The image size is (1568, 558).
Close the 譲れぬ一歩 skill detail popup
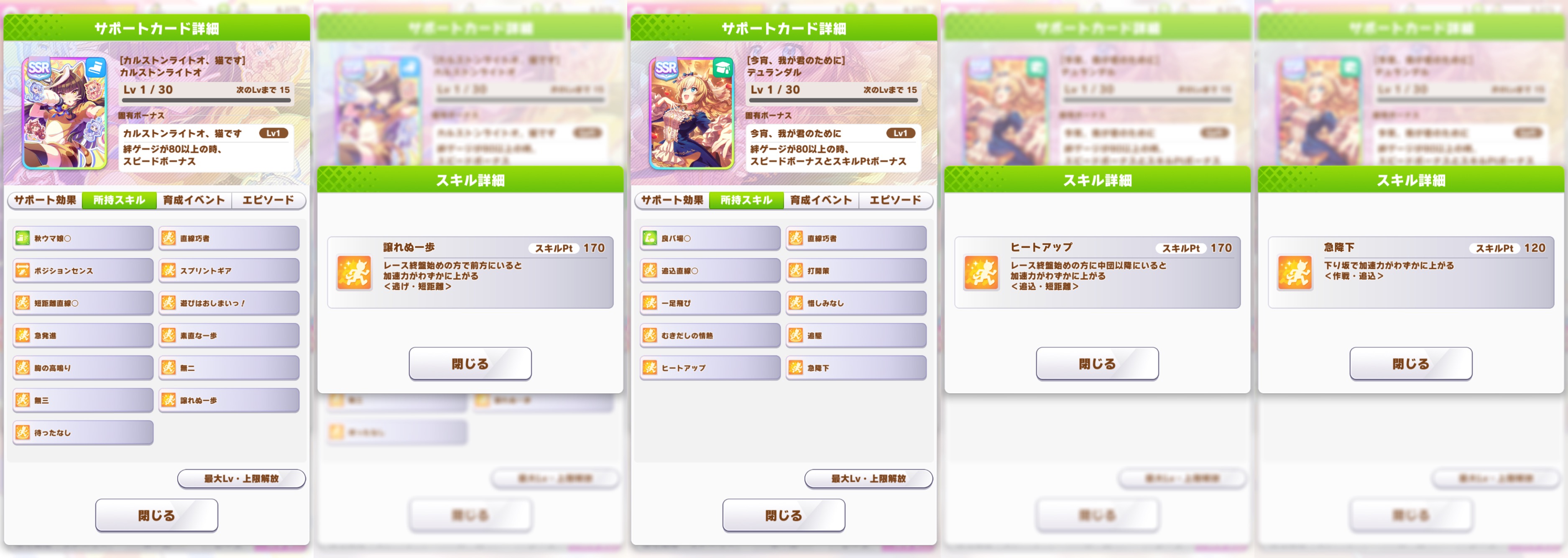pyautogui.click(x=470, y=363)
